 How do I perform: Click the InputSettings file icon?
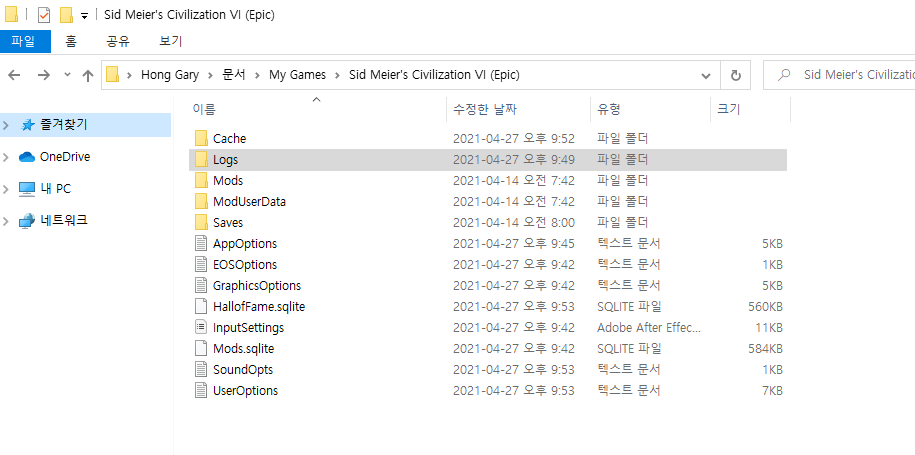point(201,327)
